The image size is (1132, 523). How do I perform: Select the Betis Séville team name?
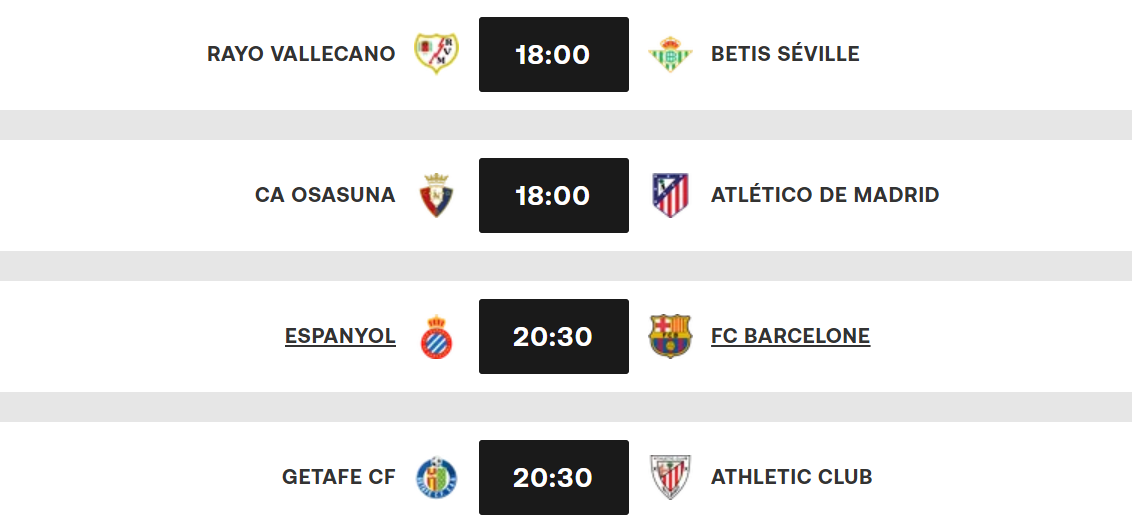[x=785, y=54]
